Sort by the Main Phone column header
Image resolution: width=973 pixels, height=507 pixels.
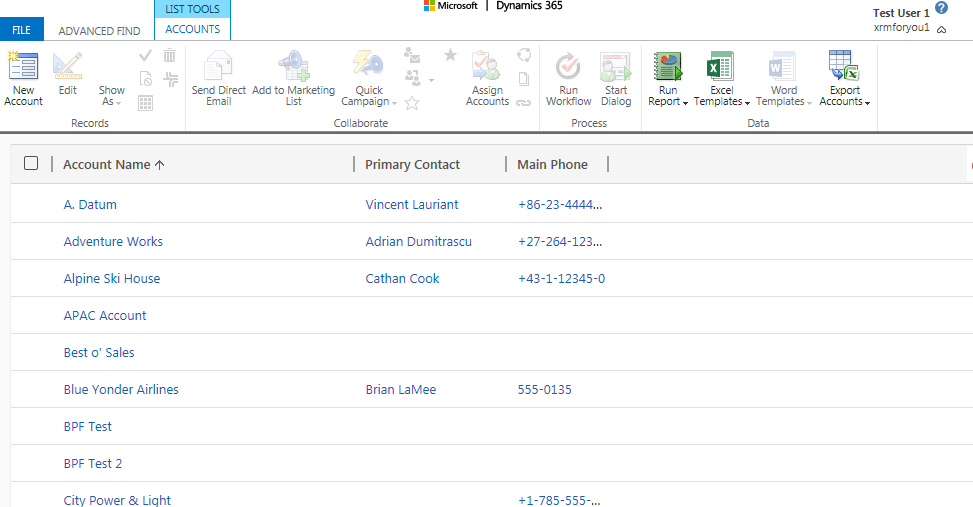click(552, 164)
